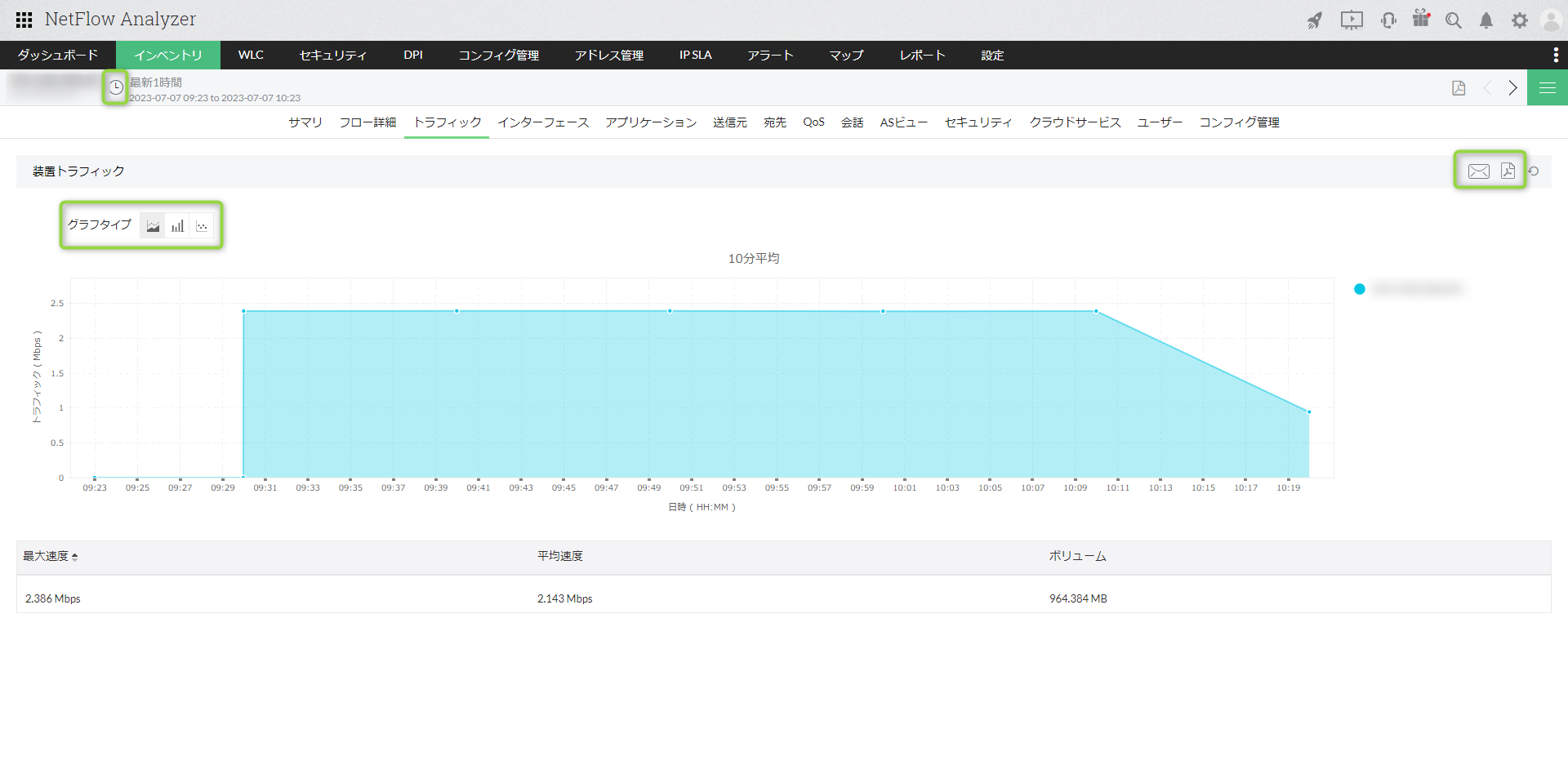
Task: Click the headset support icon
Action: pos(1388,20)
